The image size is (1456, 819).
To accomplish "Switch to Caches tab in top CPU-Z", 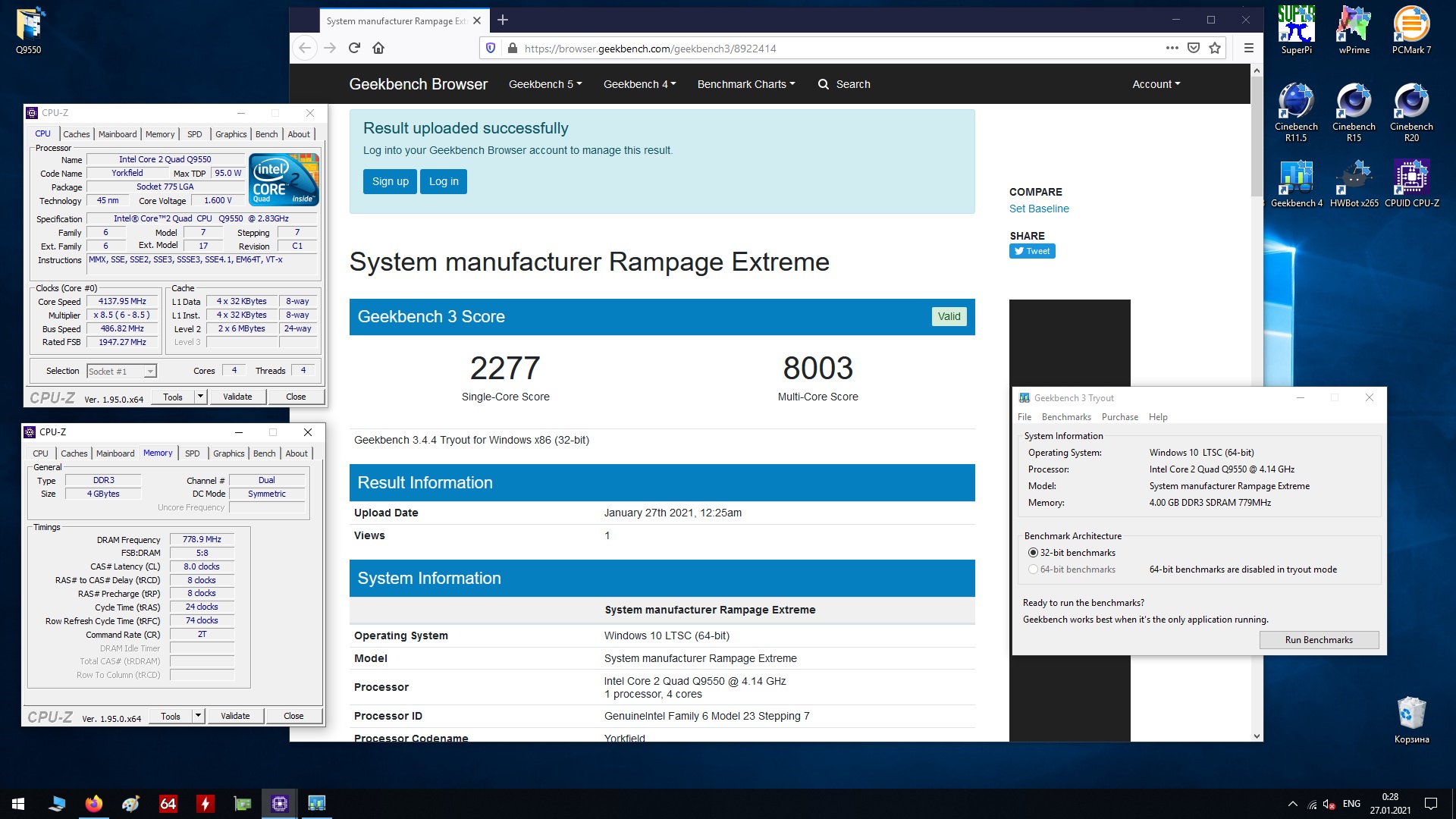I will pyautogui.click(x=77, y=134).
